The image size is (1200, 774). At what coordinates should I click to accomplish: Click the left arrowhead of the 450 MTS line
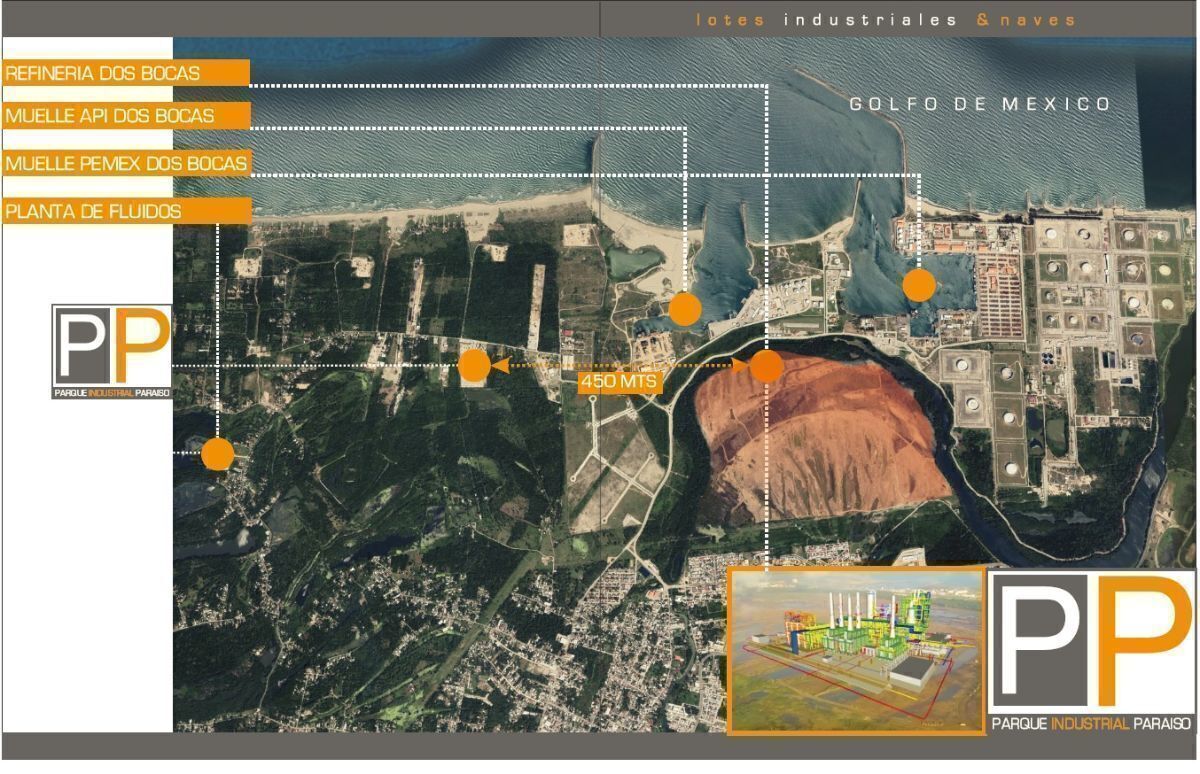(497, 366)
